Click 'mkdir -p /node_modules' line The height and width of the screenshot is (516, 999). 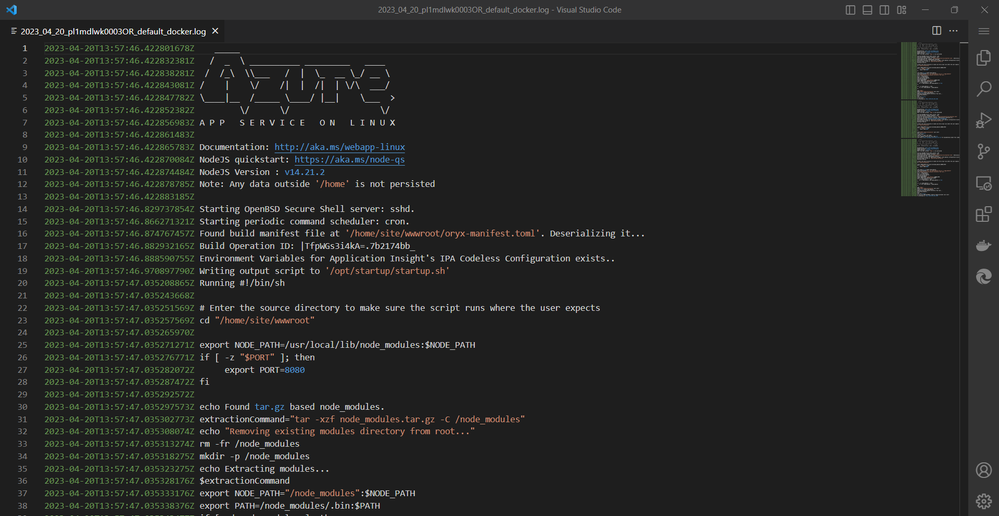tap(254, 456)
